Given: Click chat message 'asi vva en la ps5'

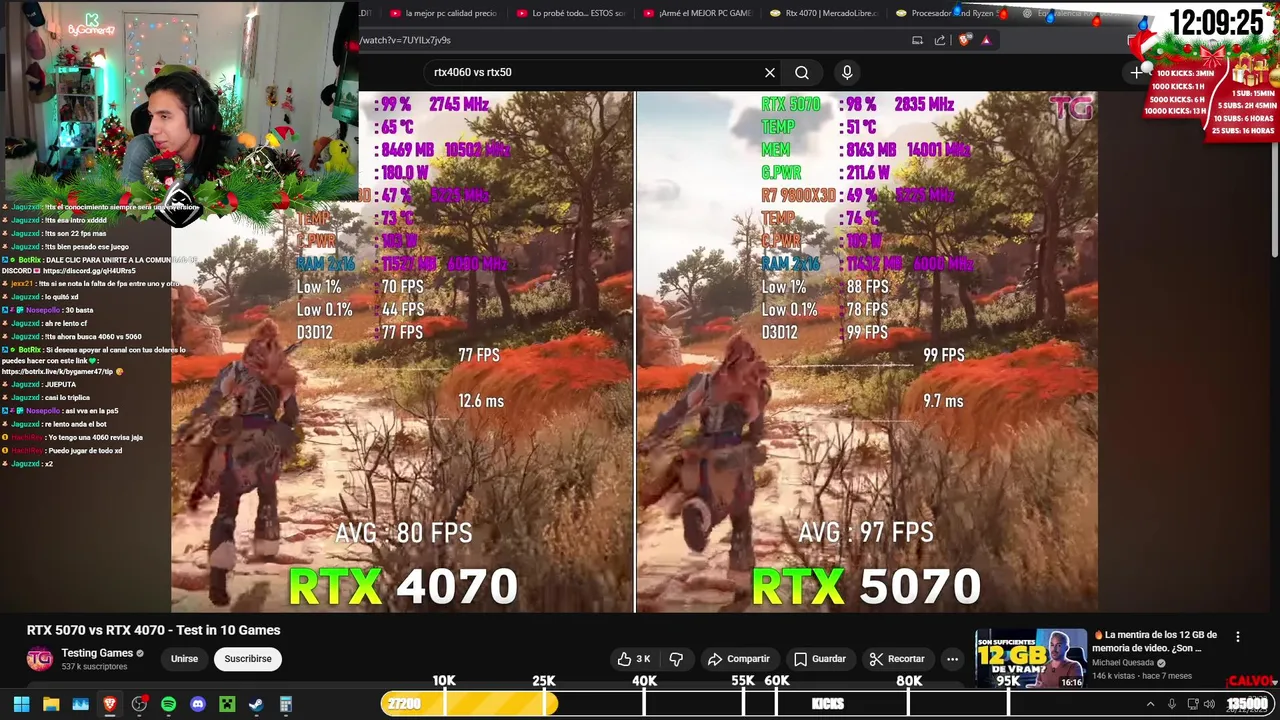Looking at the screenshot, I should pos(91,411).
